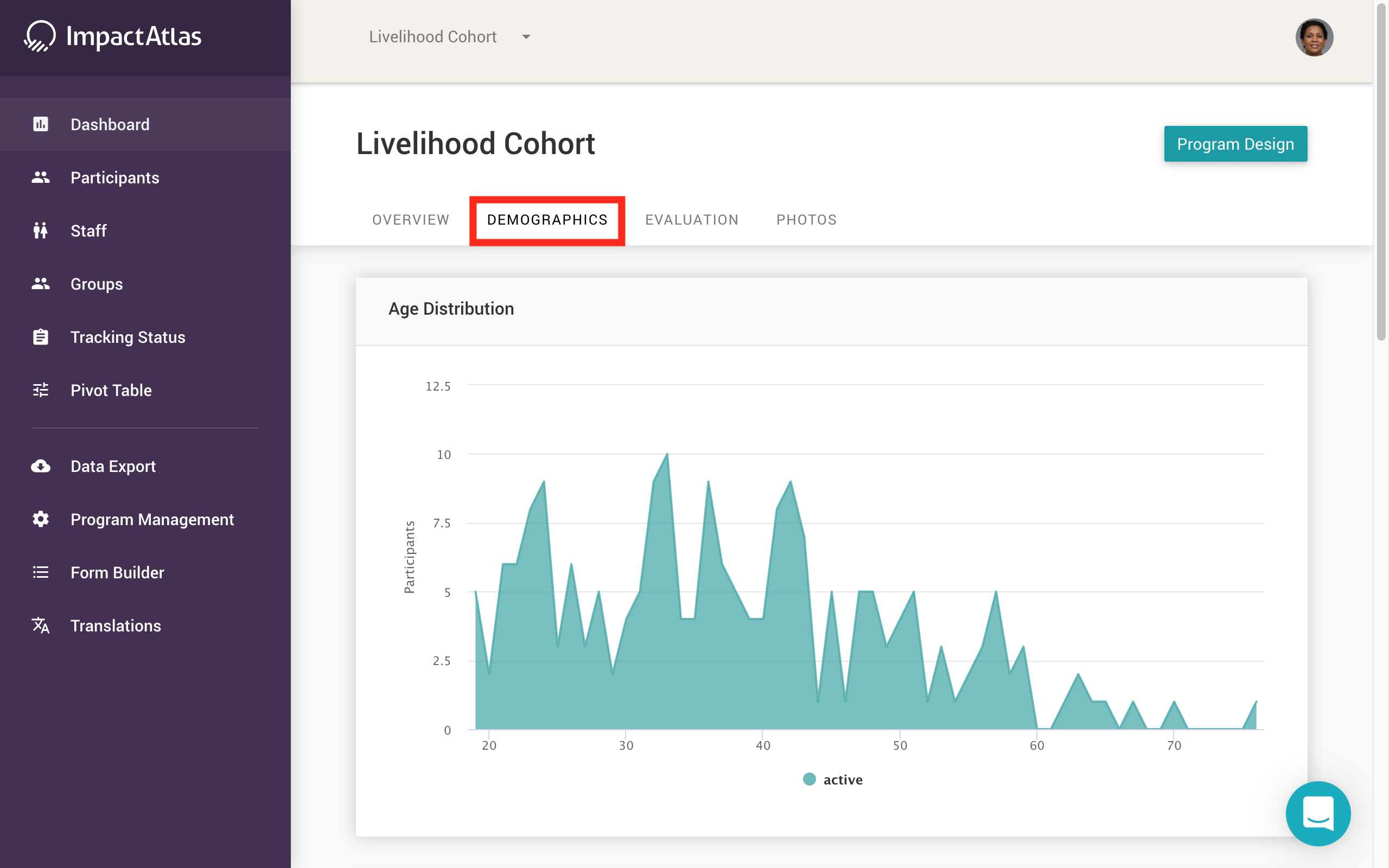The height and width of the screenshot is (868, 1389).
Task: Click the Tracking Status clipboard icon
Action: click(40, 337)
